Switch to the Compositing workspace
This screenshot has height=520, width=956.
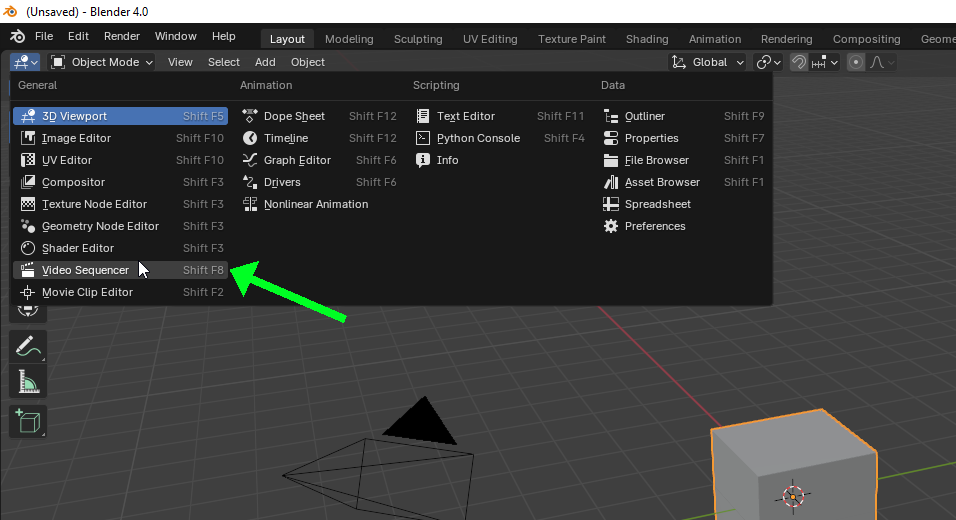867,39
